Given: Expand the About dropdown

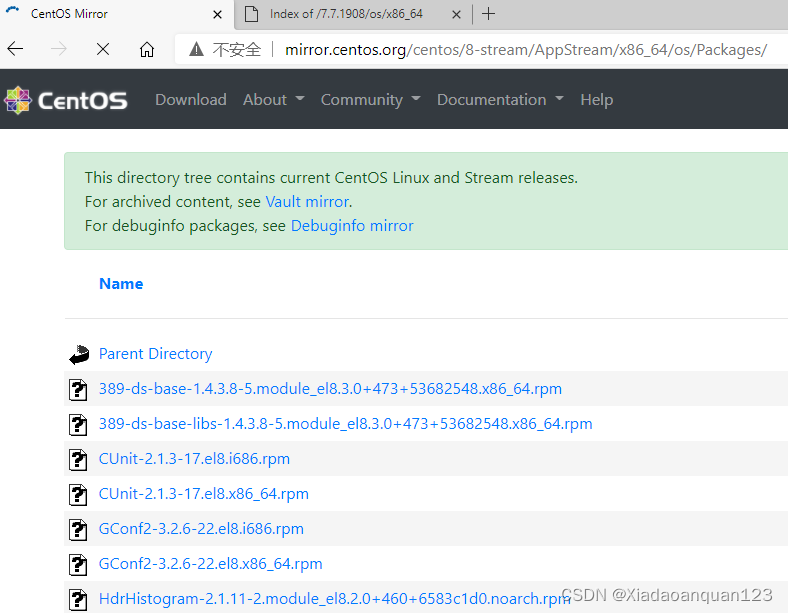Looking at the screenshot, I should point(274,99).
